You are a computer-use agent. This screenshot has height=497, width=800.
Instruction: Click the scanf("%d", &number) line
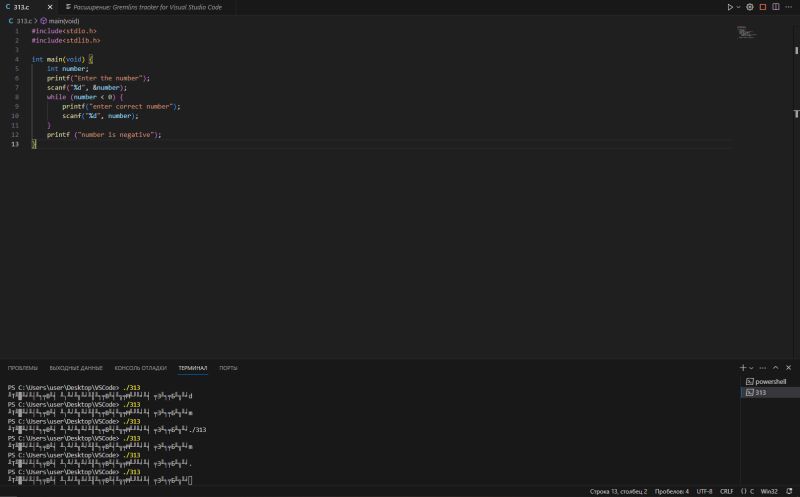tap(87, 87)
